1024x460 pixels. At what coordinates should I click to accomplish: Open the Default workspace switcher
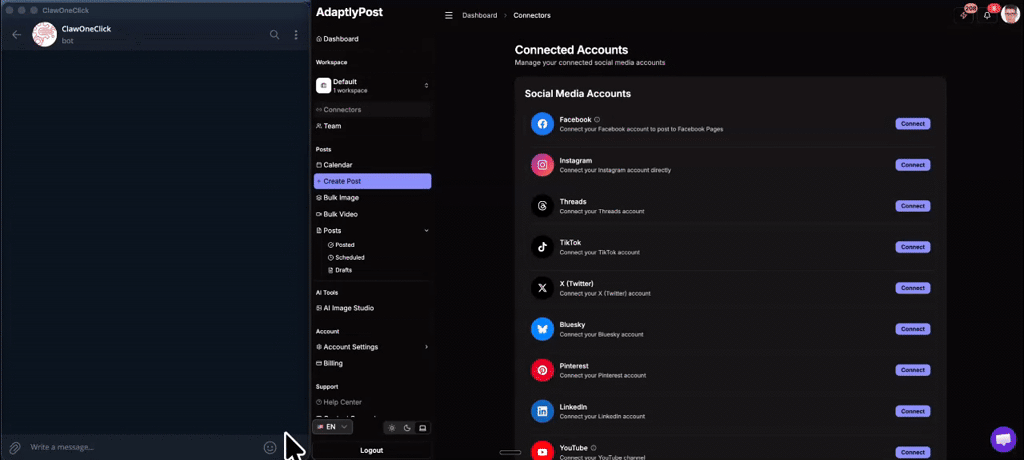click(x=372, y=86)
